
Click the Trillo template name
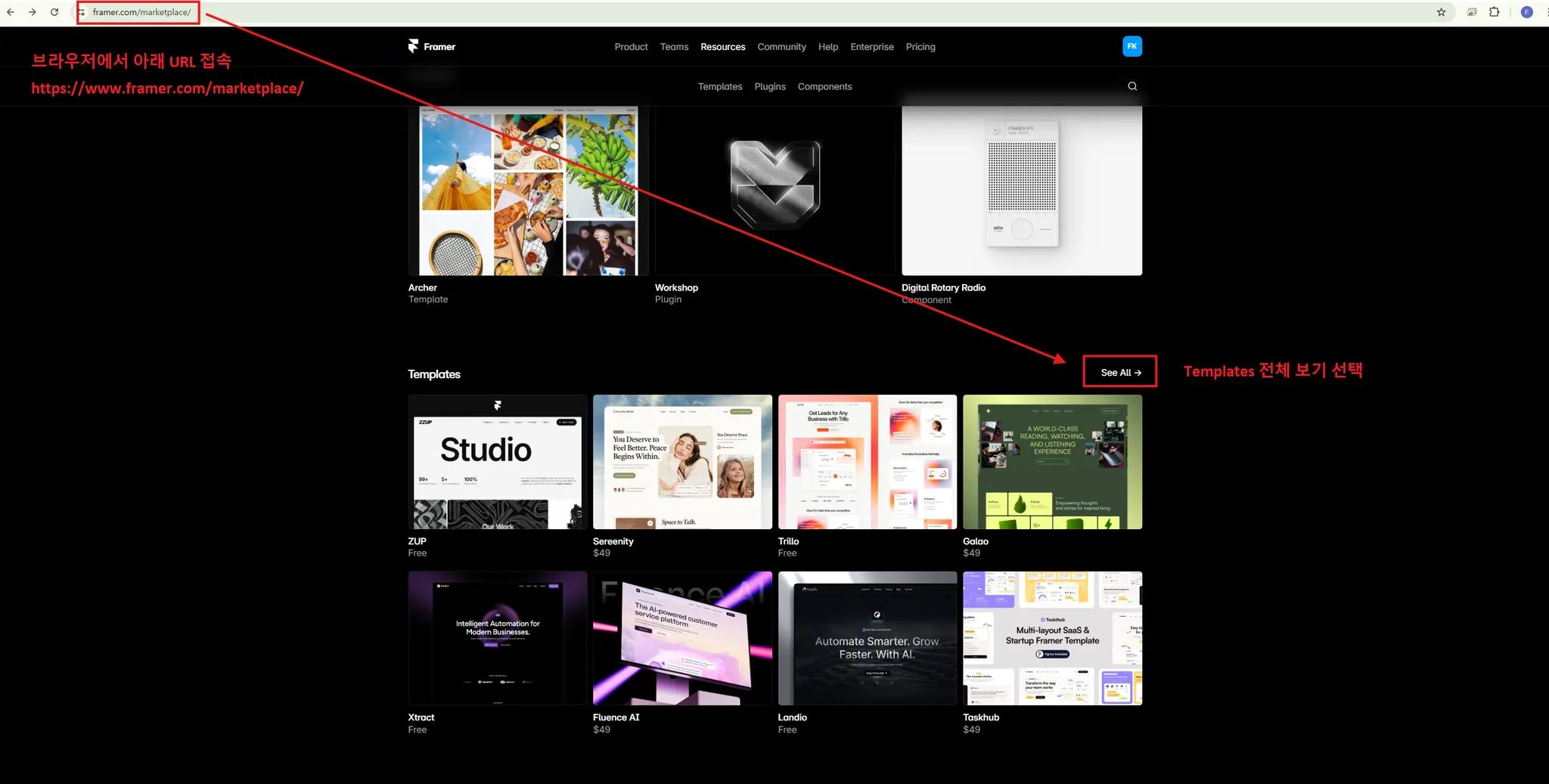click(x=788, y=541)
